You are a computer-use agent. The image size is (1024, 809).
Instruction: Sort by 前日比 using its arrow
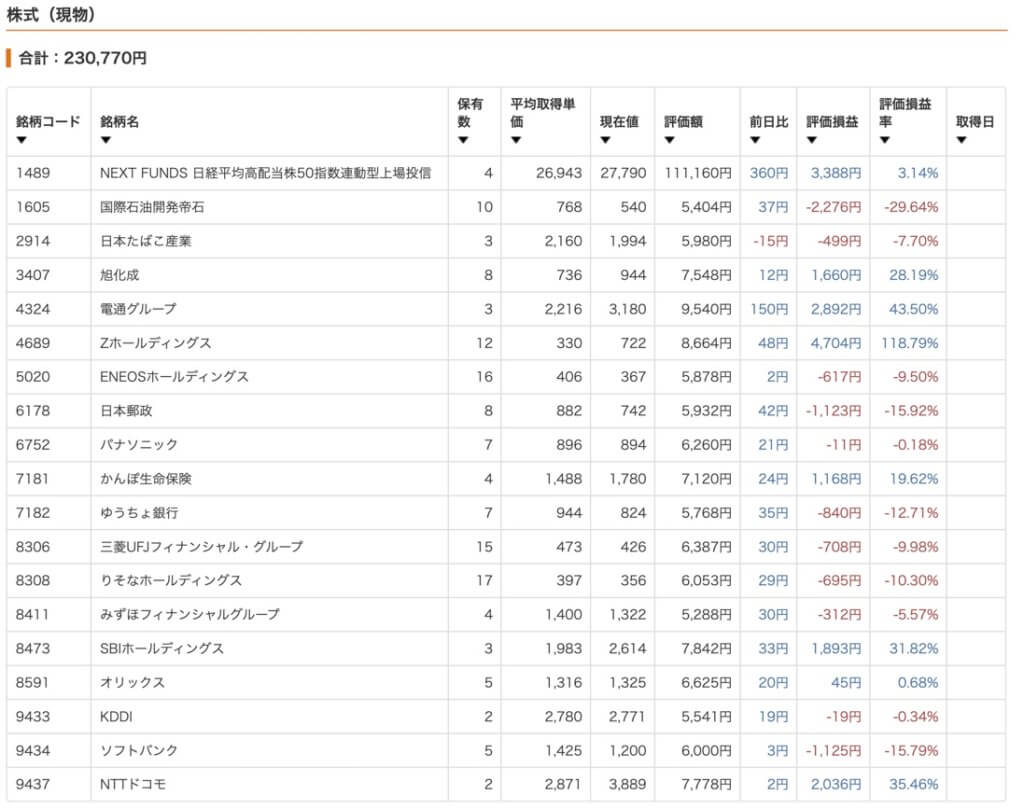tap(755, 140)
